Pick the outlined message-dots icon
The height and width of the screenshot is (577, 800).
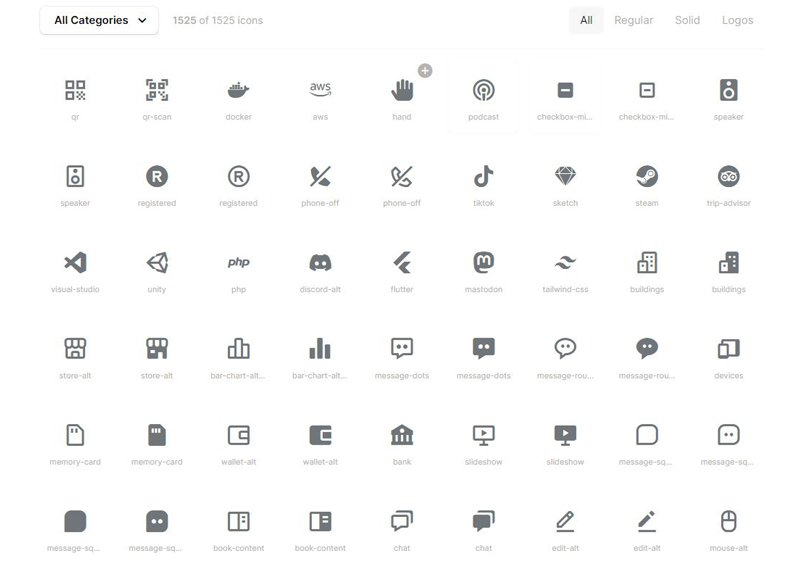pyautogui.click(x=402, y=348)
